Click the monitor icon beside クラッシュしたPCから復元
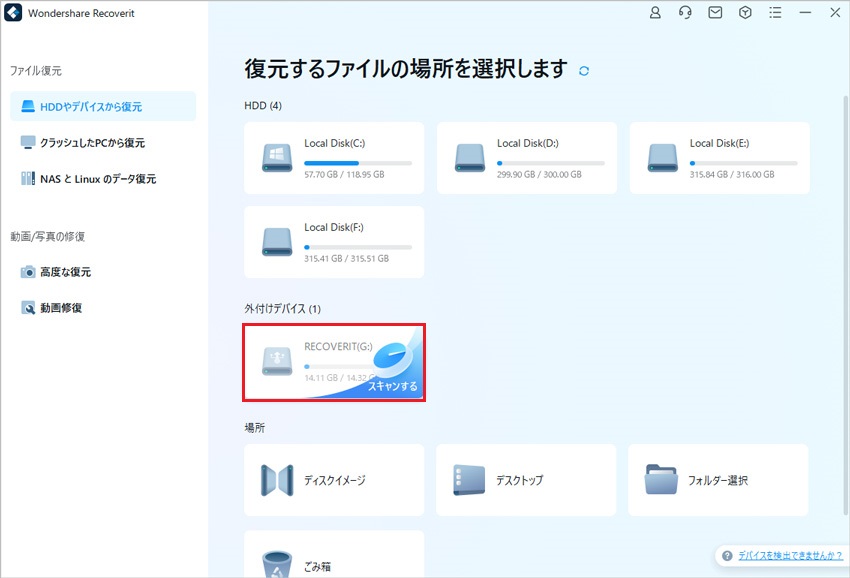Screen dimensions: 850x578 28,143
